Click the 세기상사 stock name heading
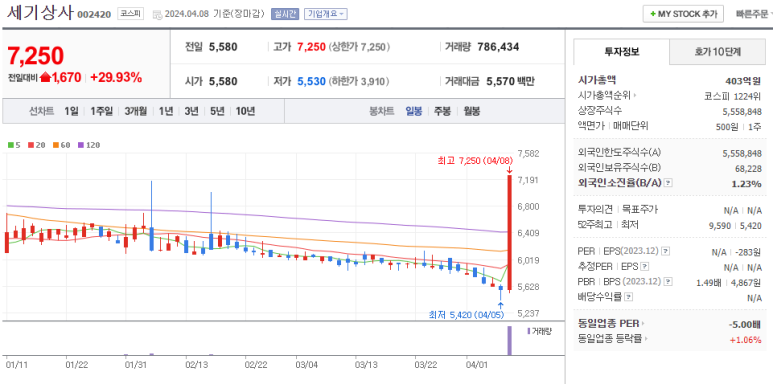Viewport: 773px width, 384px height. 40,13
